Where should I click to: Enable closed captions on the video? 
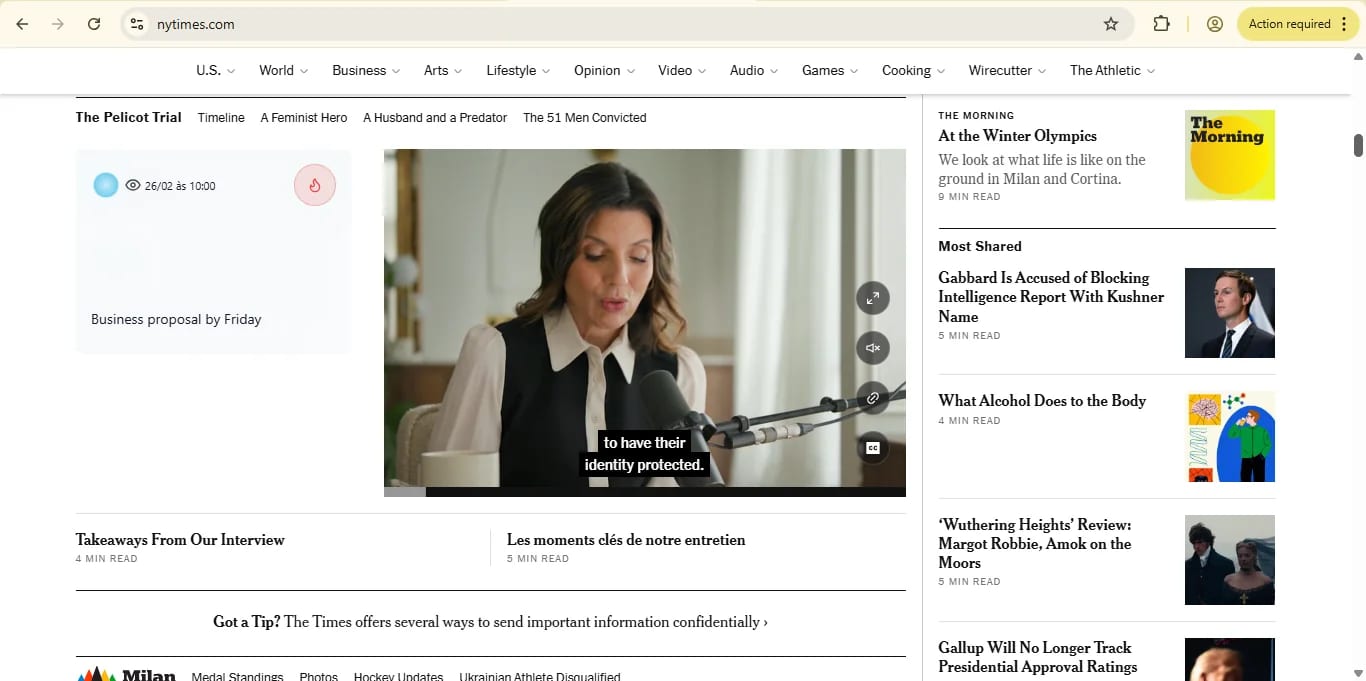(872, 448)
